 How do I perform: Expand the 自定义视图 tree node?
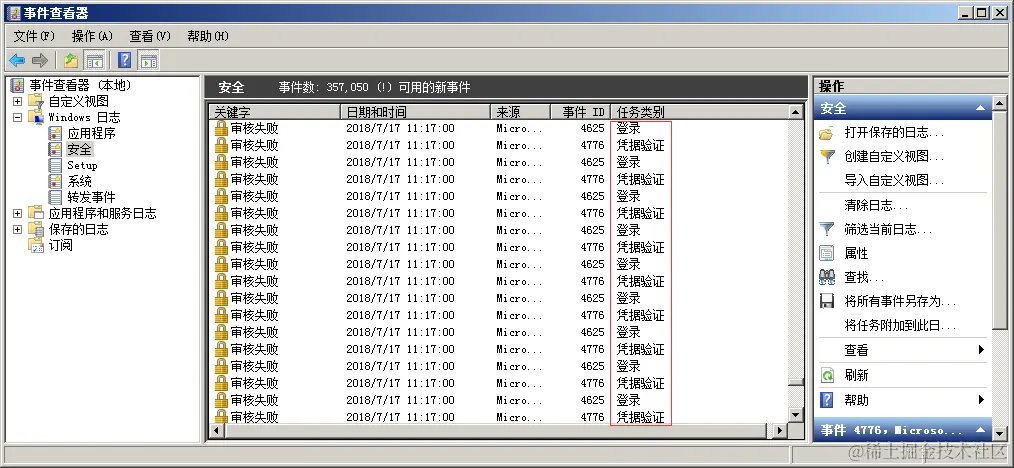[x=17, y=101]
